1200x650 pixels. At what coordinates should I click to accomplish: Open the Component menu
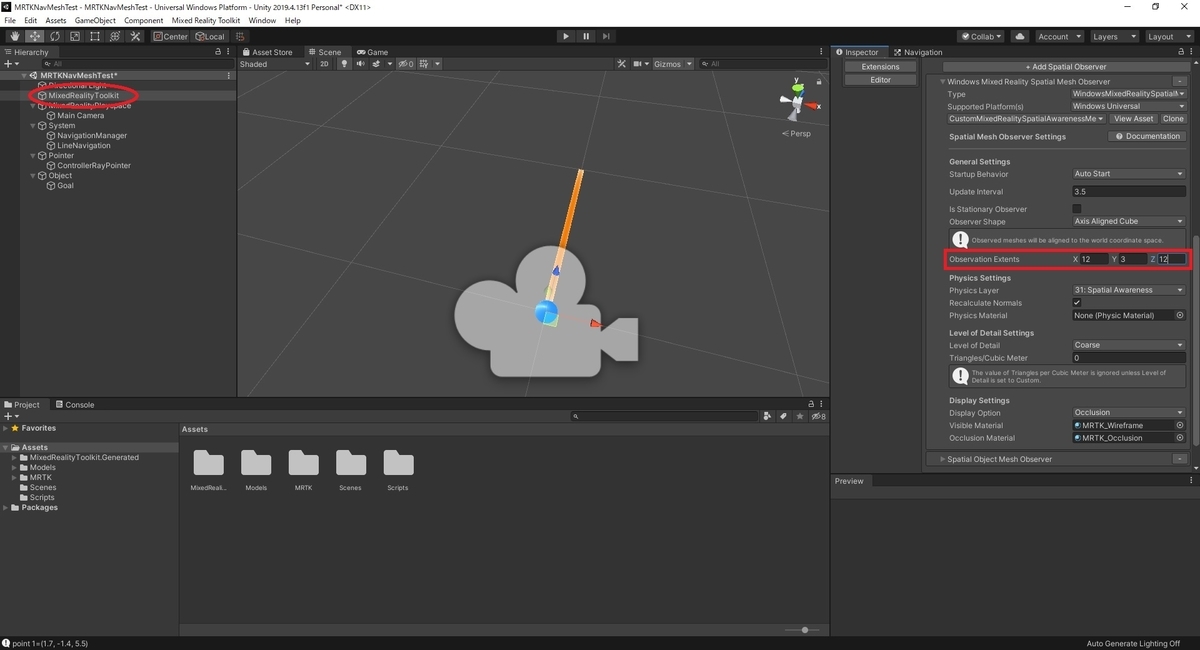(144, 20)
